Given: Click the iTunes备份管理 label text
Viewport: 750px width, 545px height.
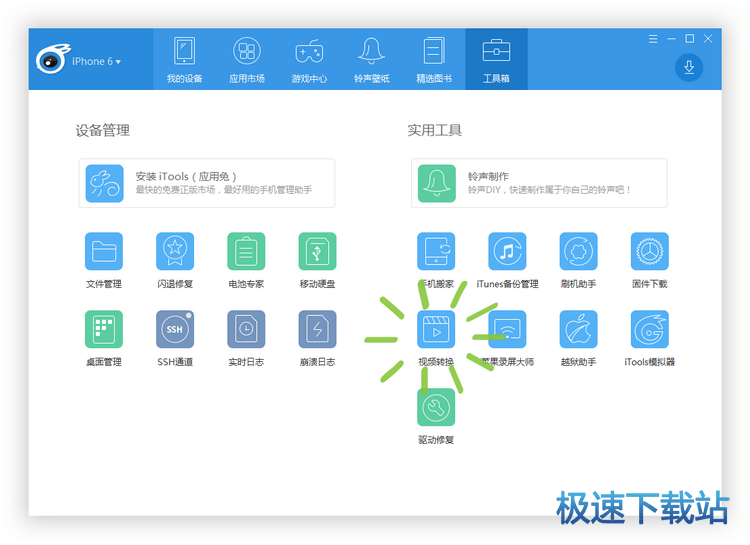Looking at the screenshot, I should pyautogui.click(x=507, y=284).
